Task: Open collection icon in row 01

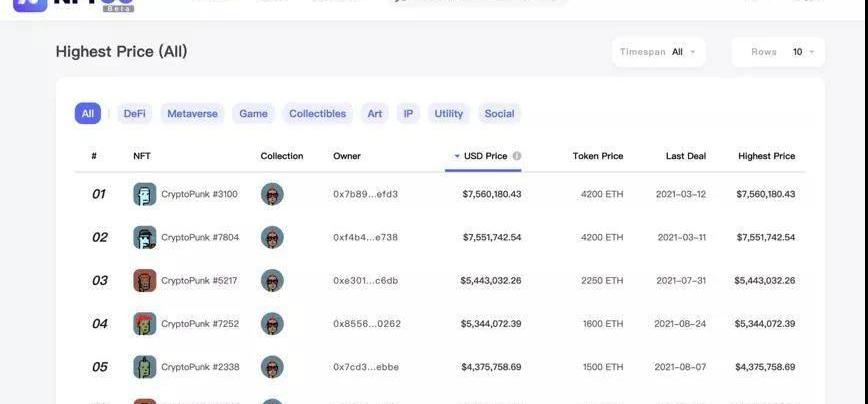Action: click(272, 194)
